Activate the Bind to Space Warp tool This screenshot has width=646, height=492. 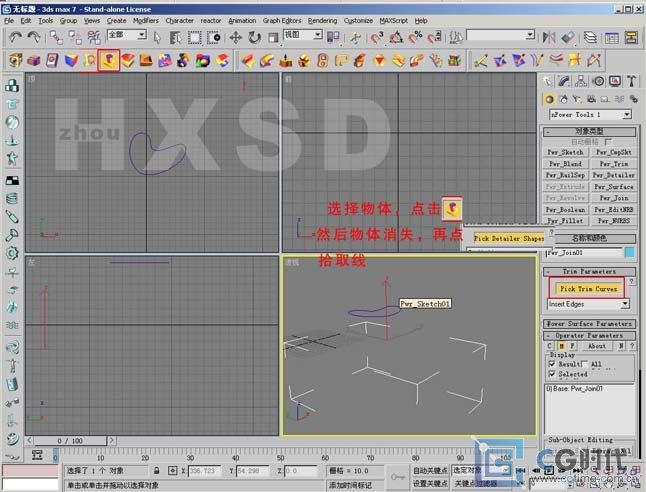tap(94, 37)
